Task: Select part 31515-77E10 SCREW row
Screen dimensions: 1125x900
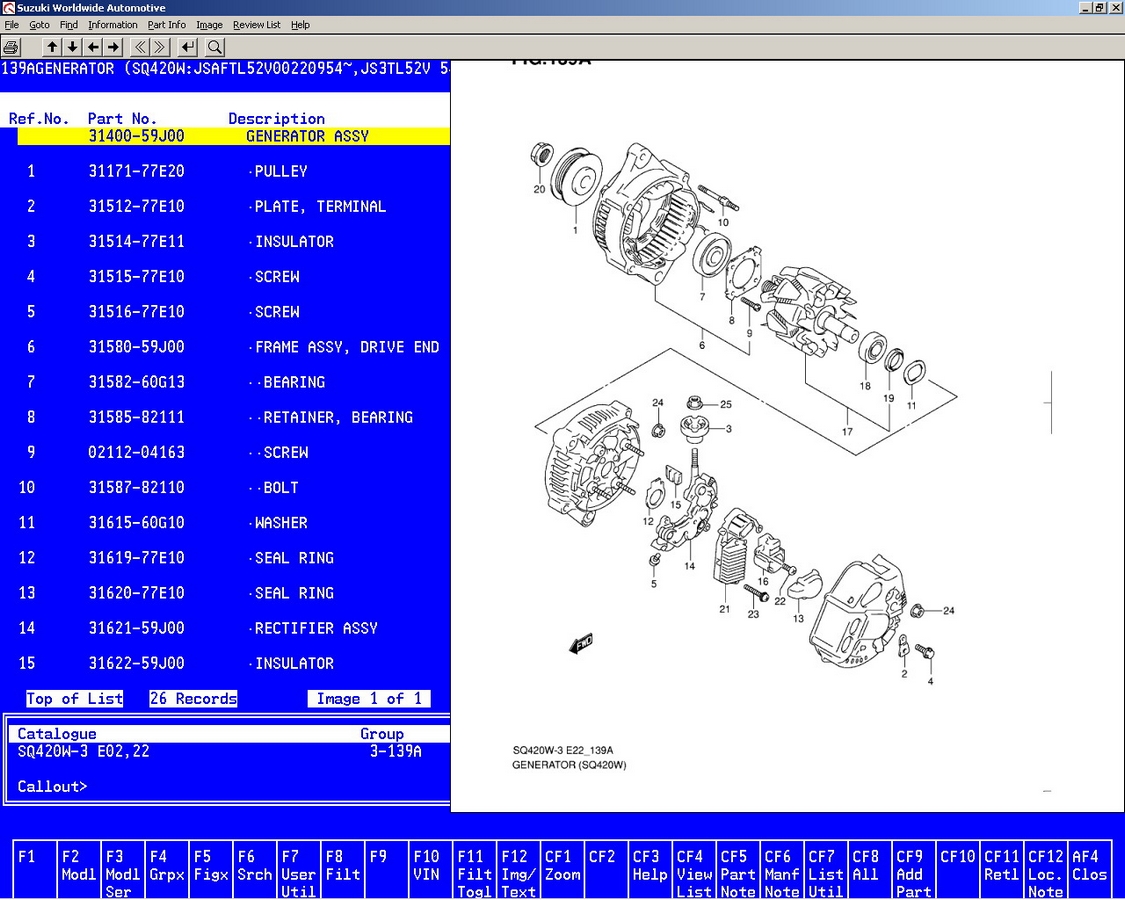Action: pos(234,277)
